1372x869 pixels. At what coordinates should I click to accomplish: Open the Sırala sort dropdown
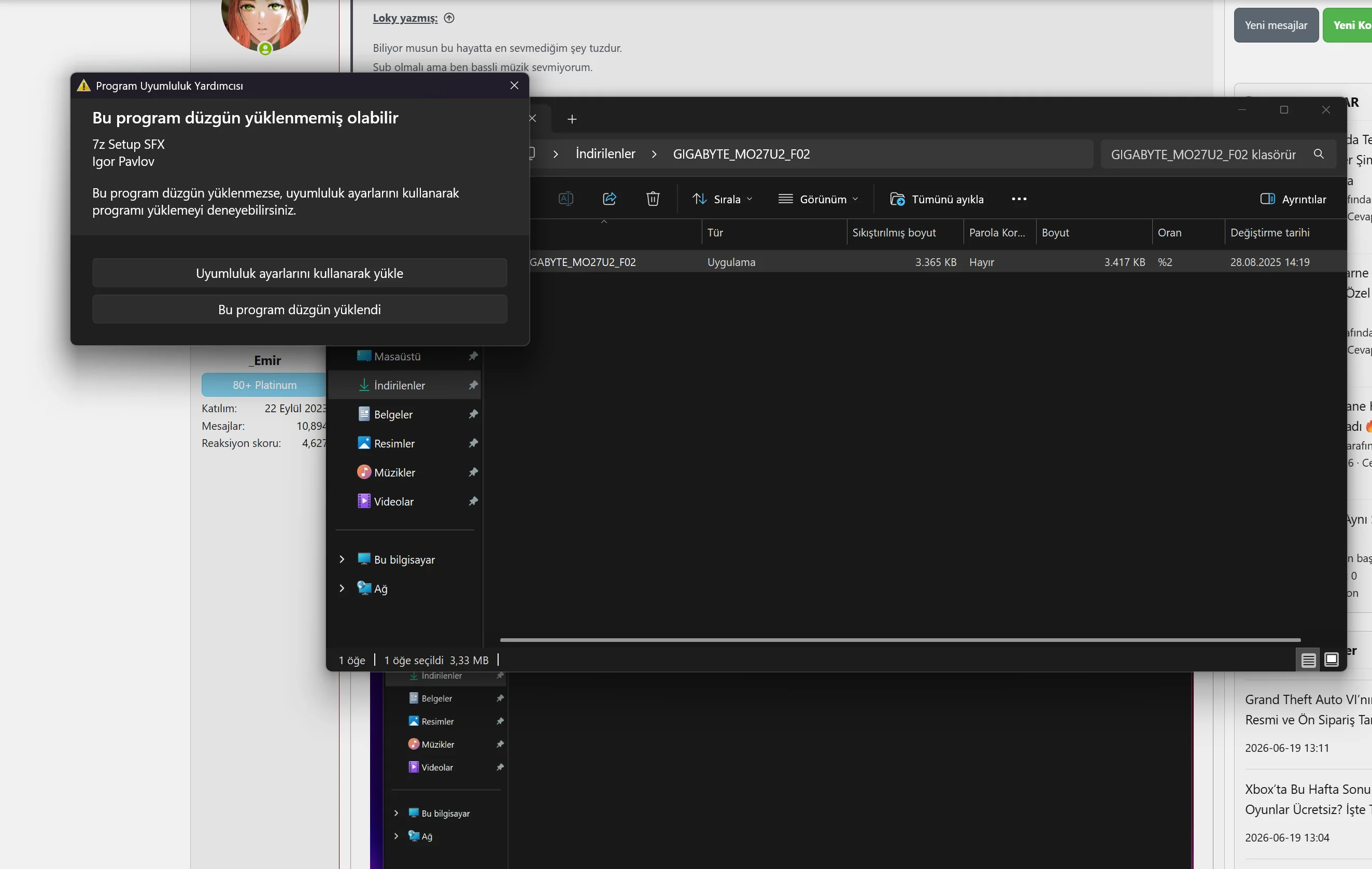(723, 199)
